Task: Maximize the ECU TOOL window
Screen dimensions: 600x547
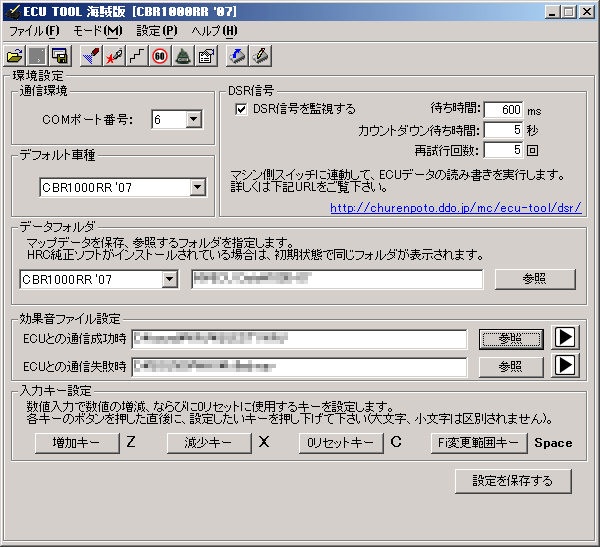Action: coord(568,12)
